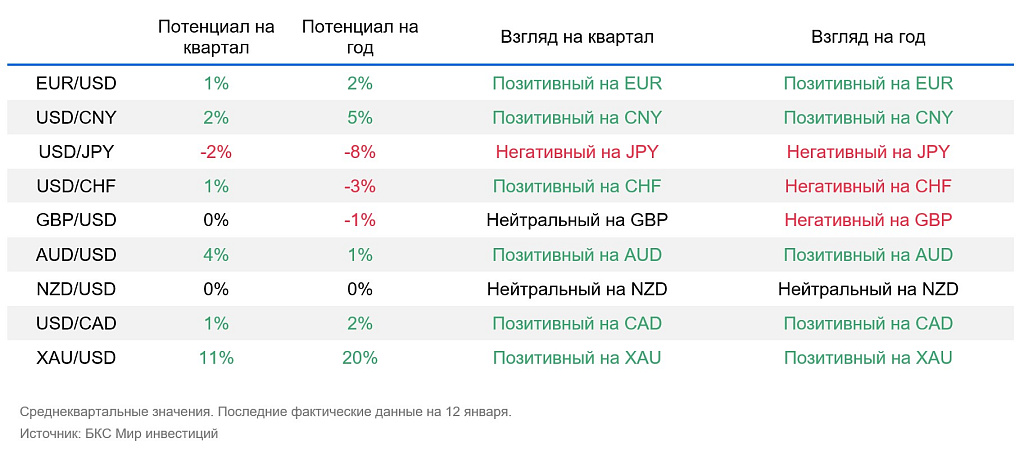The height and width of the screenshot is (460, 1024).
Task: Click the "Потенциал на квартал" column header
Action: click(x=216, y=37)
